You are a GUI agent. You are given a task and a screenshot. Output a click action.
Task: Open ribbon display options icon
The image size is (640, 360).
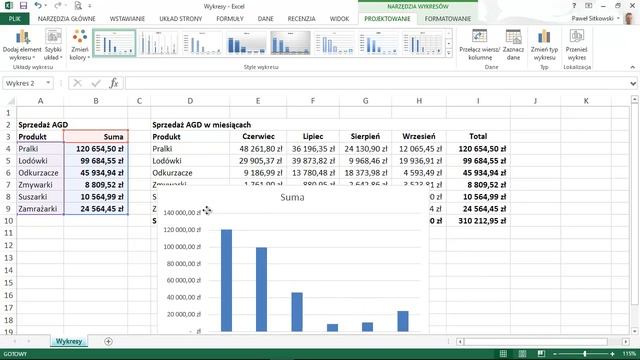(x=589, y=6)
